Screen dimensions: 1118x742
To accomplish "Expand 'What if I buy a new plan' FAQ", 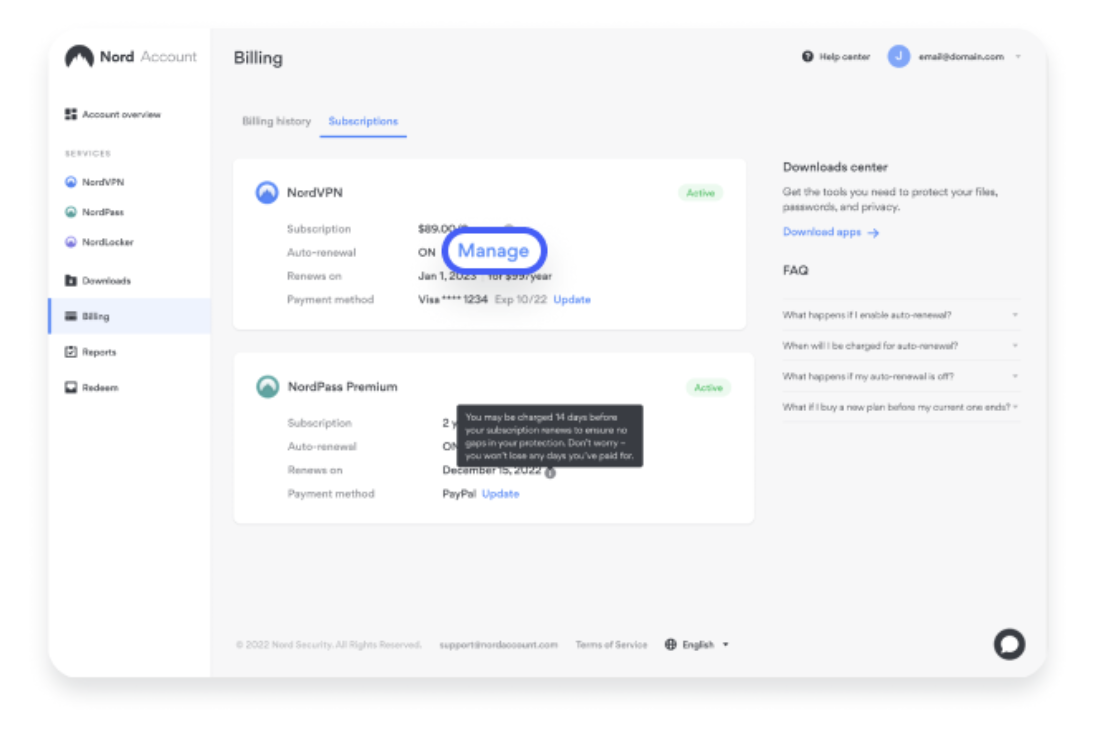I will tap(901, 406).
